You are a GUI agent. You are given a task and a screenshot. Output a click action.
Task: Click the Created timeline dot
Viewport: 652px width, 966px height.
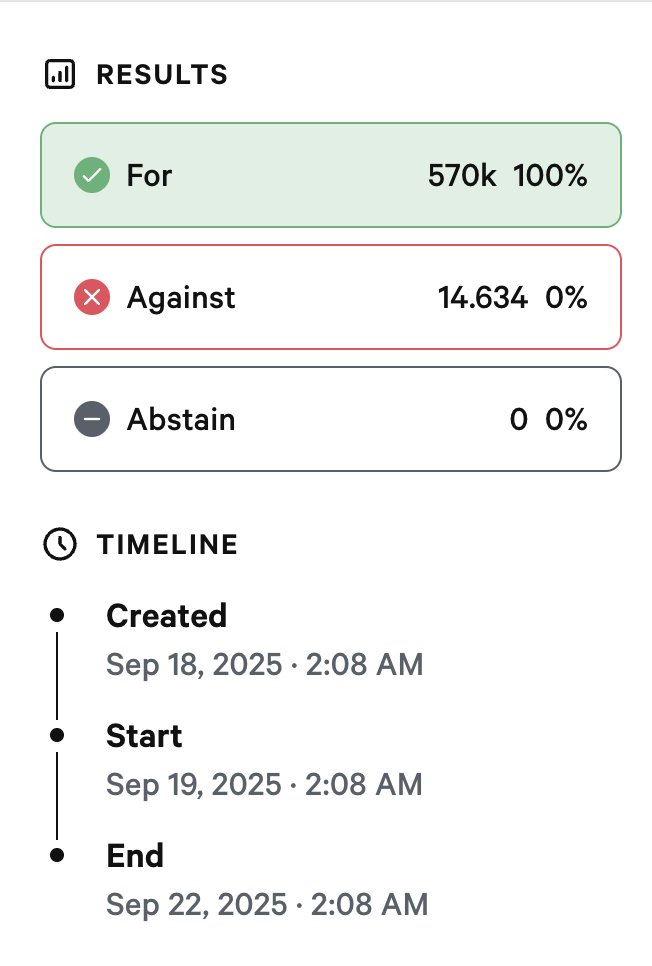57,614
